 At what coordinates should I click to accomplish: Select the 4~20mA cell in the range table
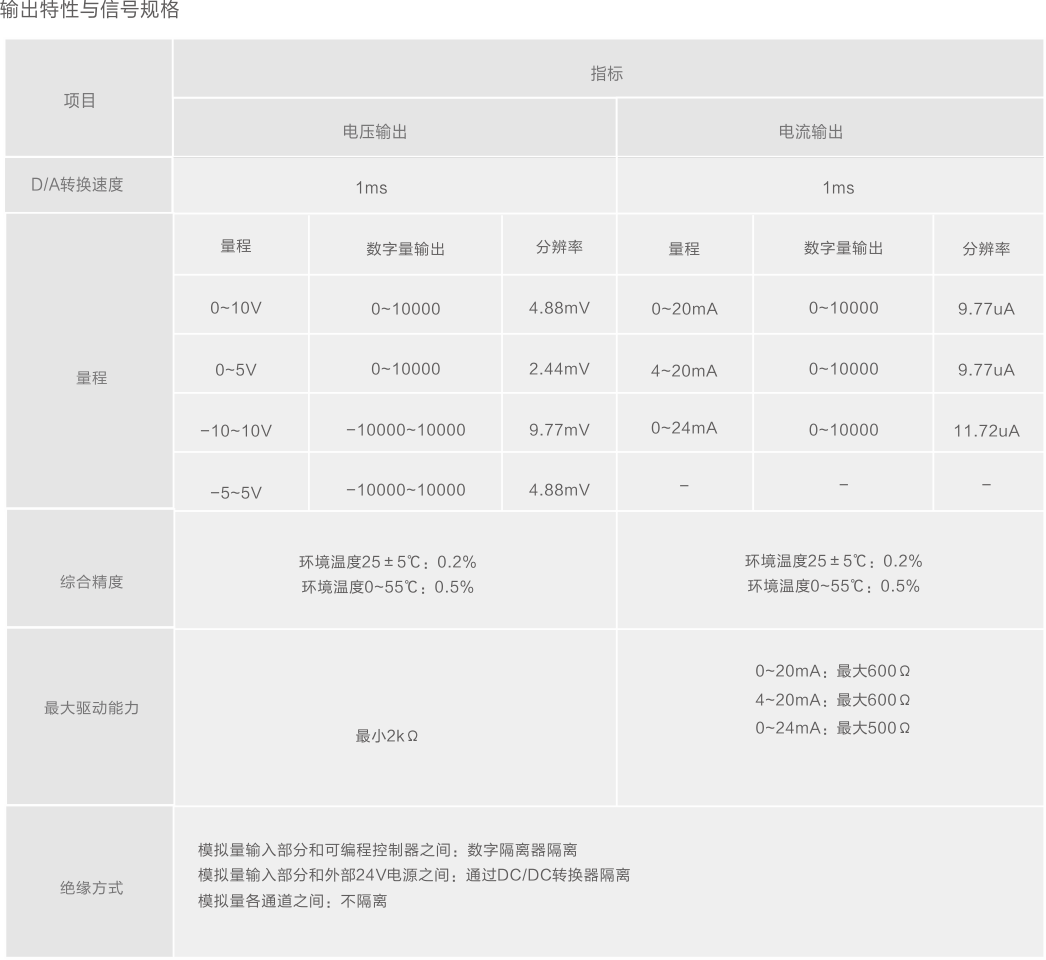(684, 371)
